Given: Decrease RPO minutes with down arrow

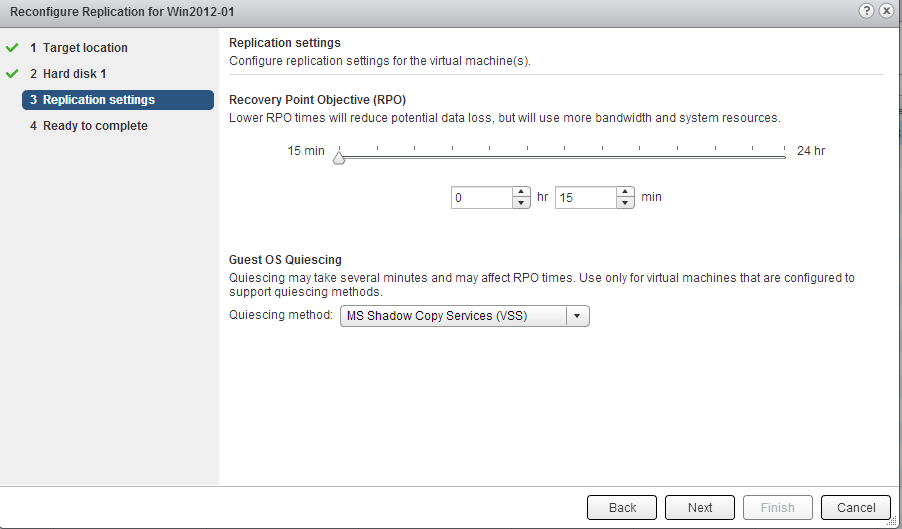Looking at the screenshot, I should pyautogui.click(x=625, y=203).
